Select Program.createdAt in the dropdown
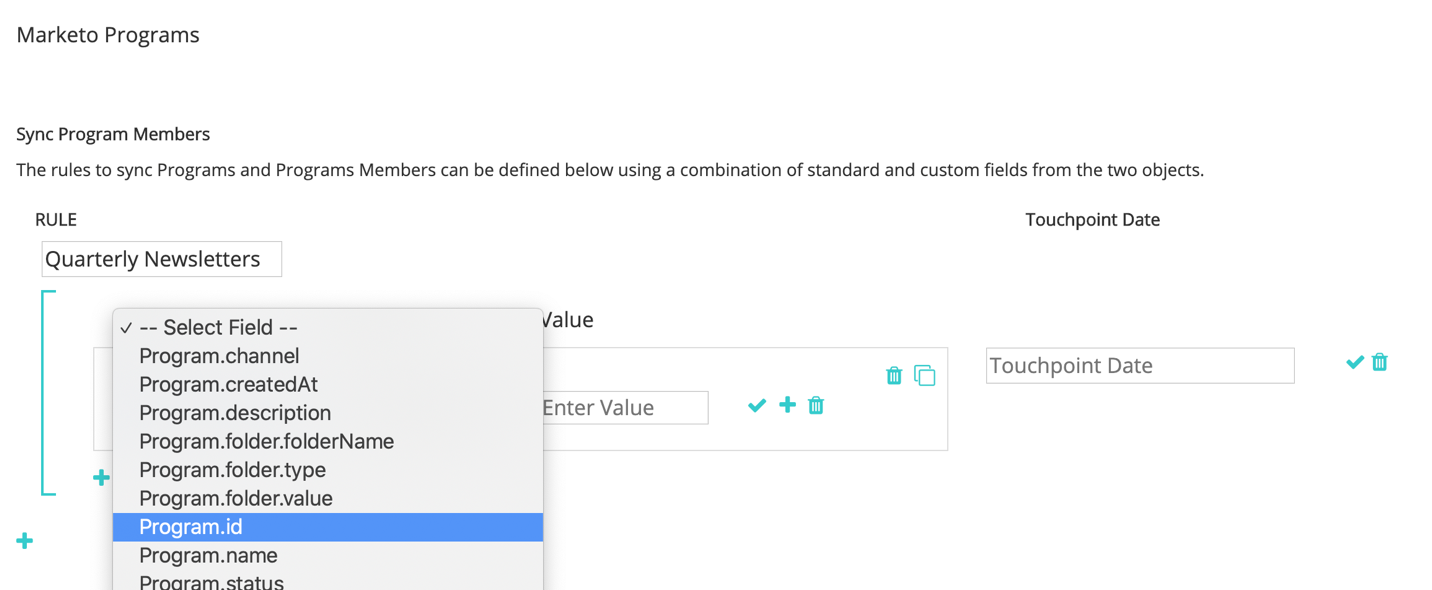Viewport: 1432px width, 590px height. tap(228, 384)
